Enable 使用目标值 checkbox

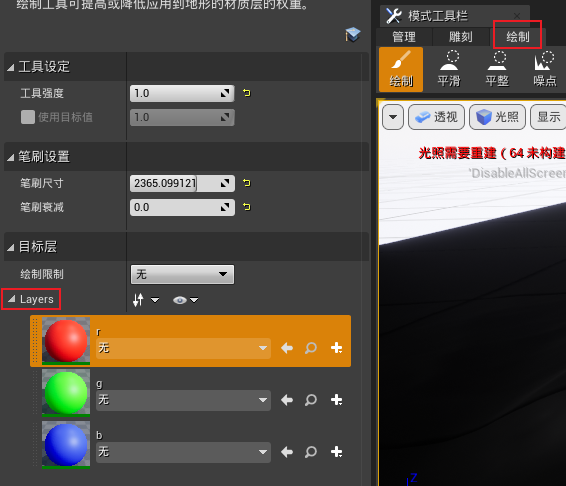click(x=28, y=117)
